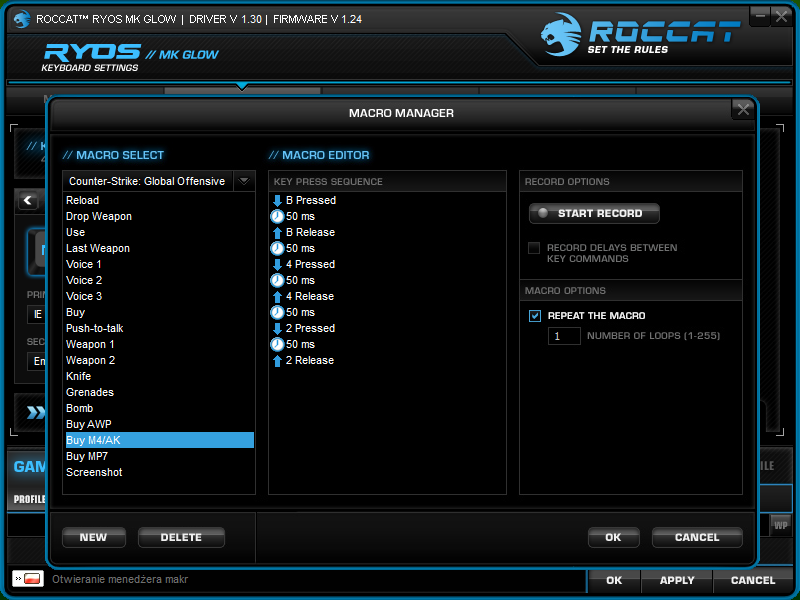The height and width of the screenshot is (600, 800).
Task: Click the number of loops field
Action: pyautogui.click(x=564, y=336)
